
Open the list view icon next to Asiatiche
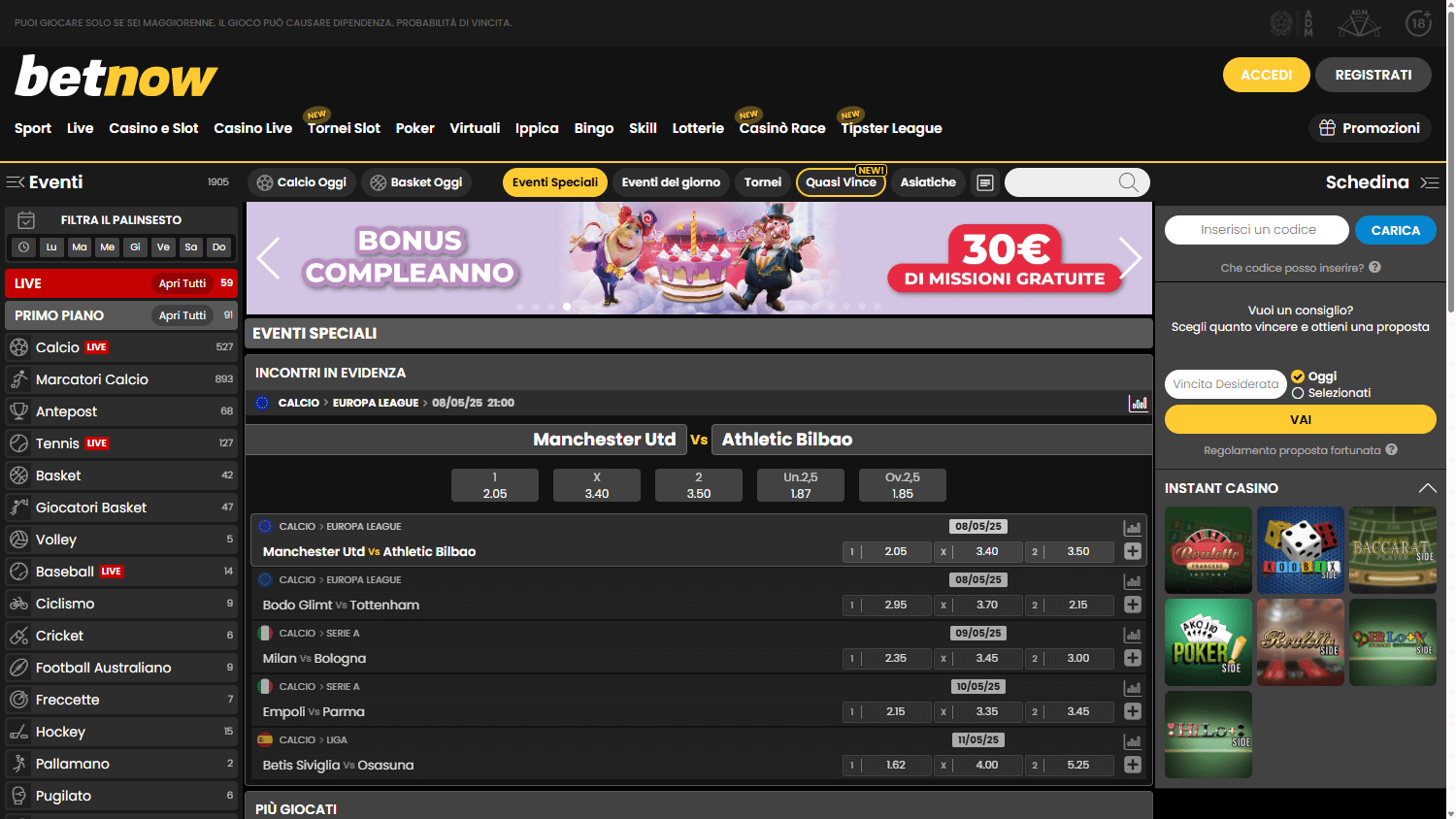pyautogui.click(x=985, y=182)
